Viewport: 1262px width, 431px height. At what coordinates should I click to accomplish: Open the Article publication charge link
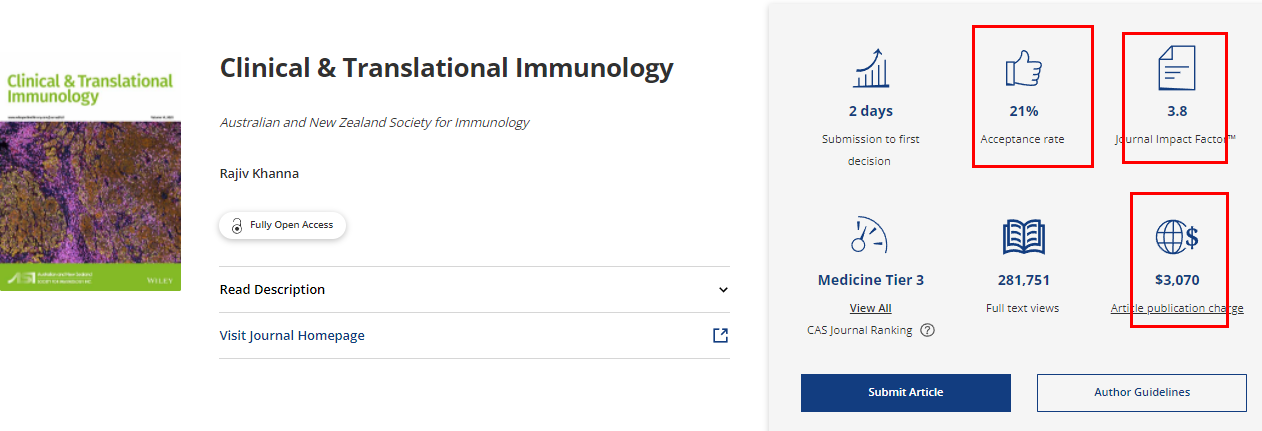point(1176,308)
